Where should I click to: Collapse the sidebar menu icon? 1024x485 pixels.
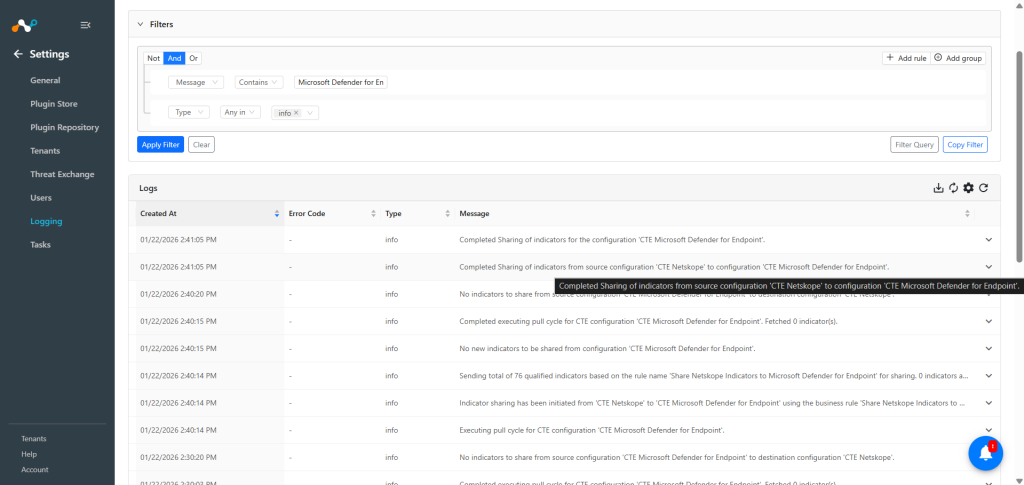[x=85, y=25]
